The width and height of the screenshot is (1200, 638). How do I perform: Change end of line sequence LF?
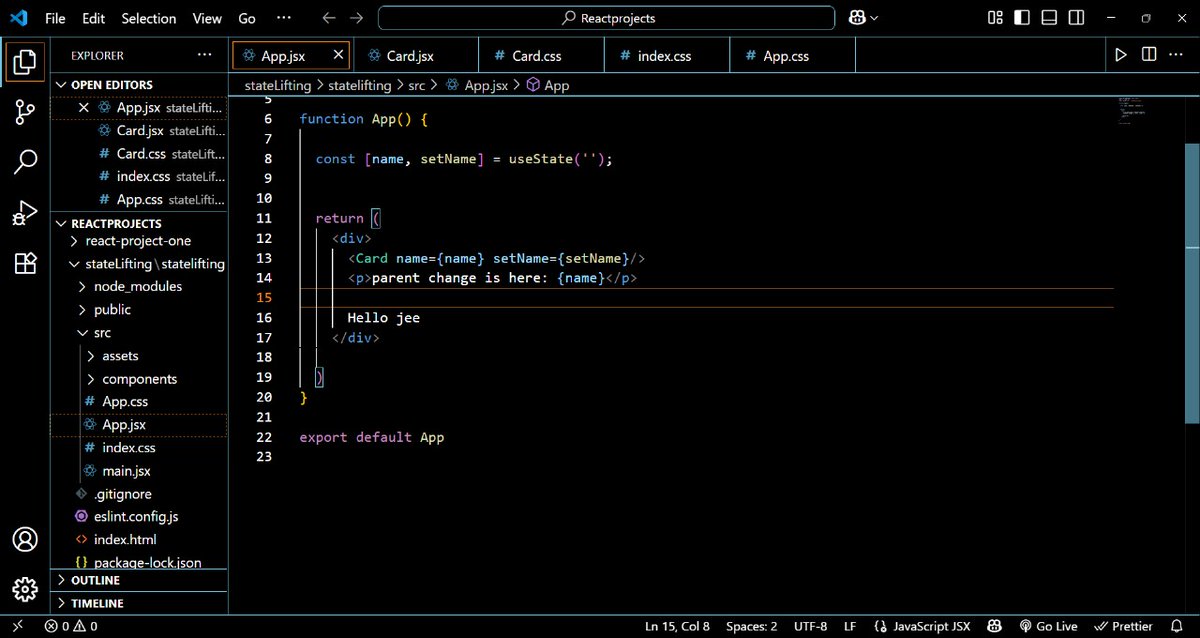(x=850, y=626)
